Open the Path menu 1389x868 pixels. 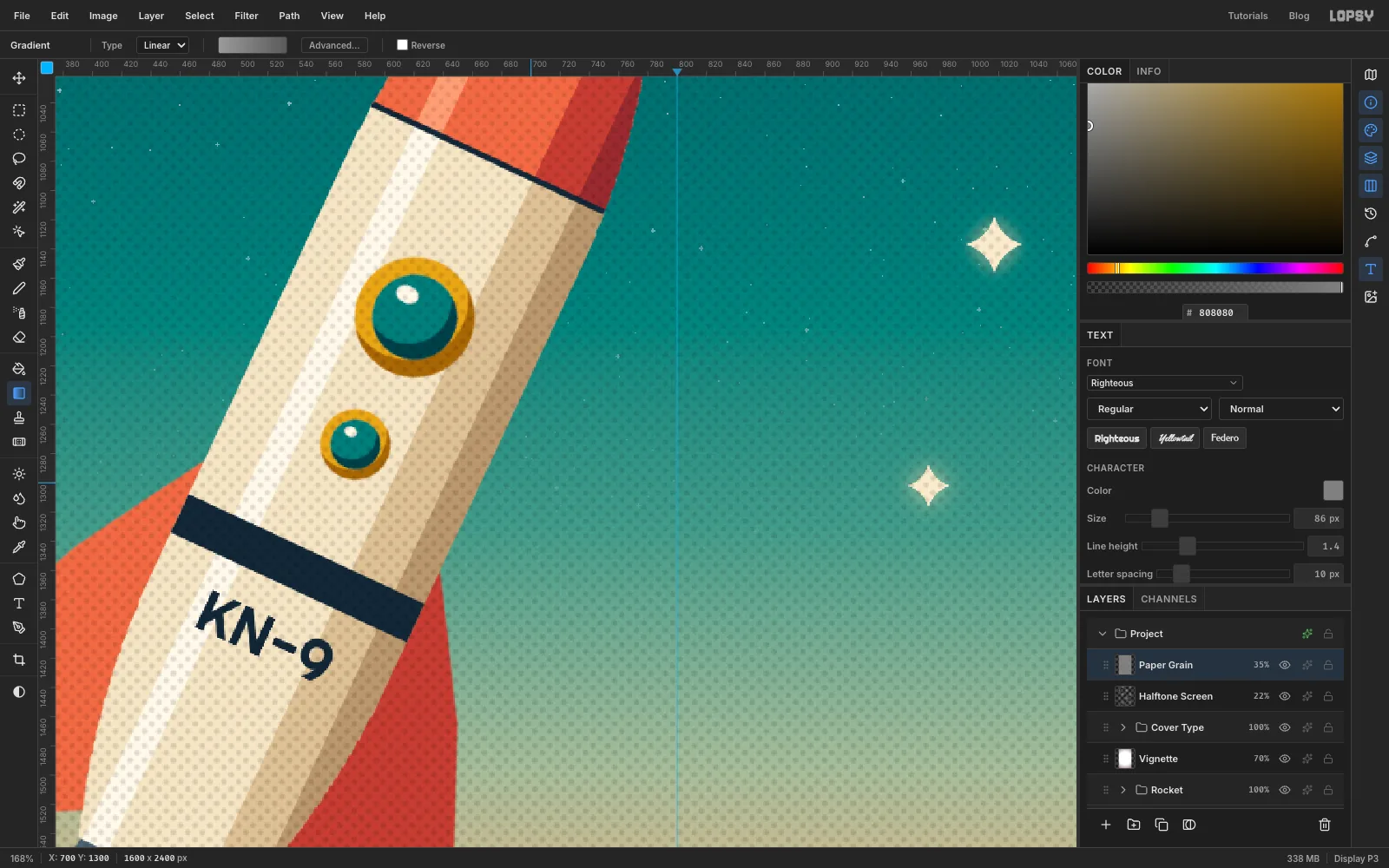tap(289, 16)
